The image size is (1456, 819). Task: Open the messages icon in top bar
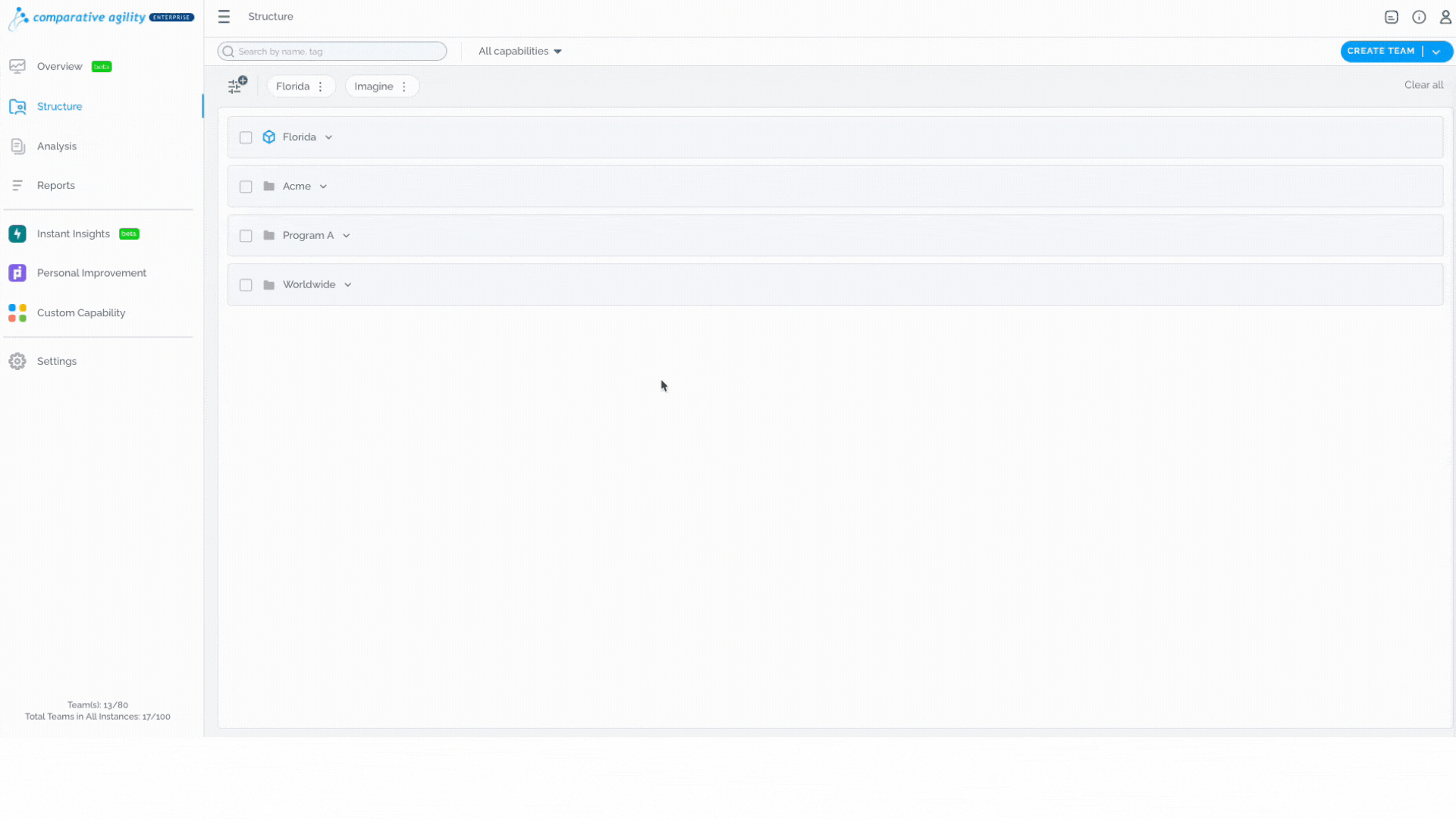click(x=1392, y=17)
